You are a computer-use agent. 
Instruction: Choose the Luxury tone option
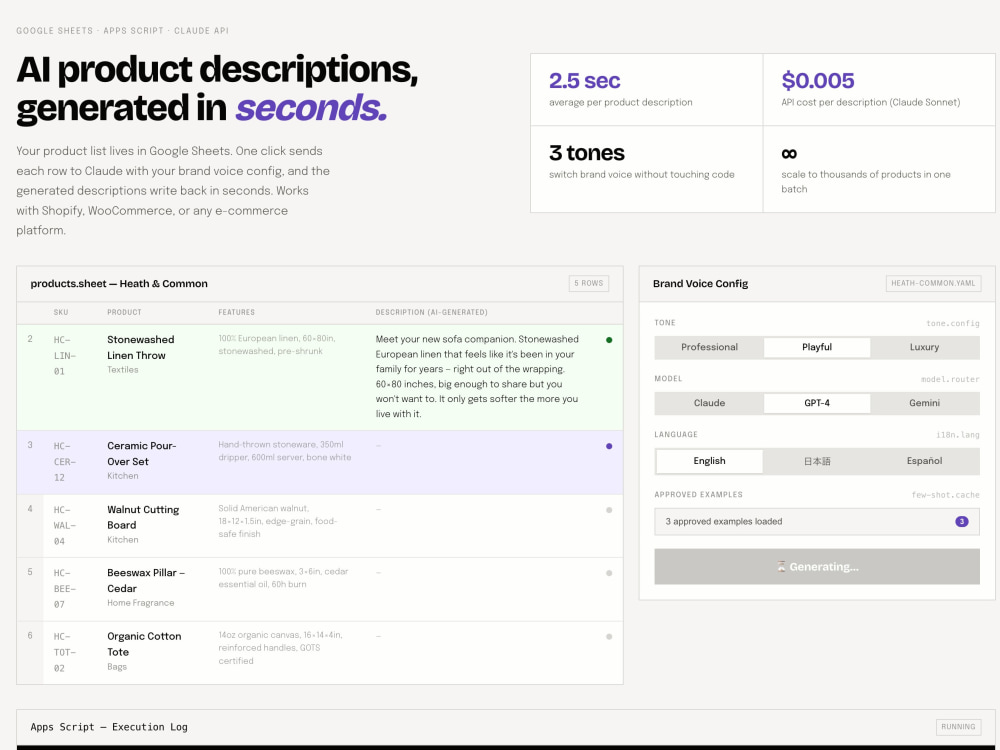coord(924,348)
